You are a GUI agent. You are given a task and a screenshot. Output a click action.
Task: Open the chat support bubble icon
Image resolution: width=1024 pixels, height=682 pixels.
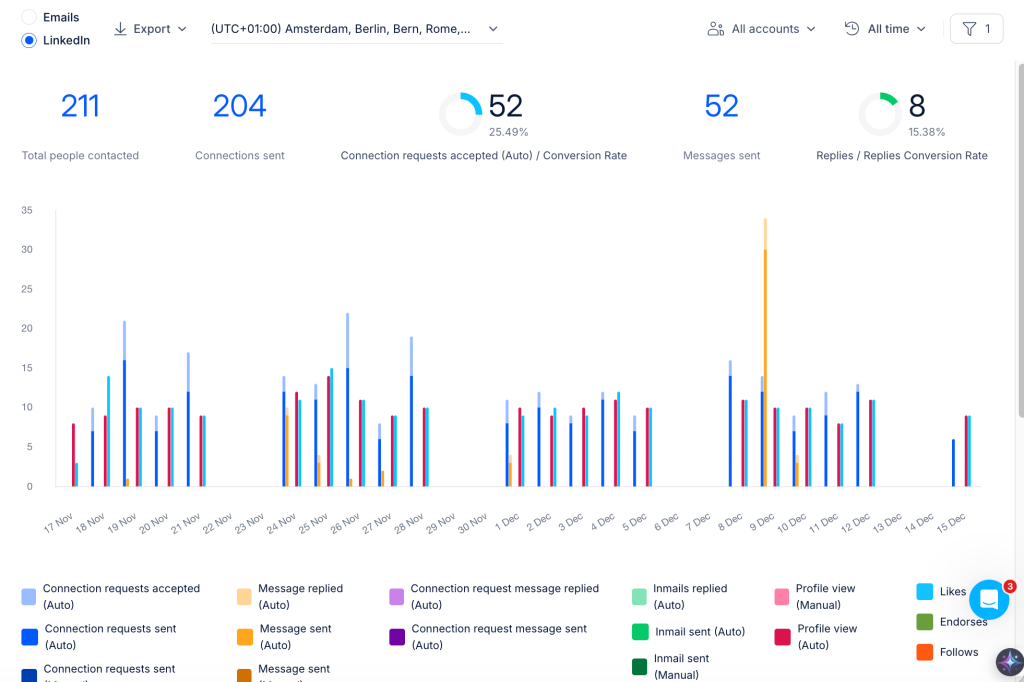[989, 599]
